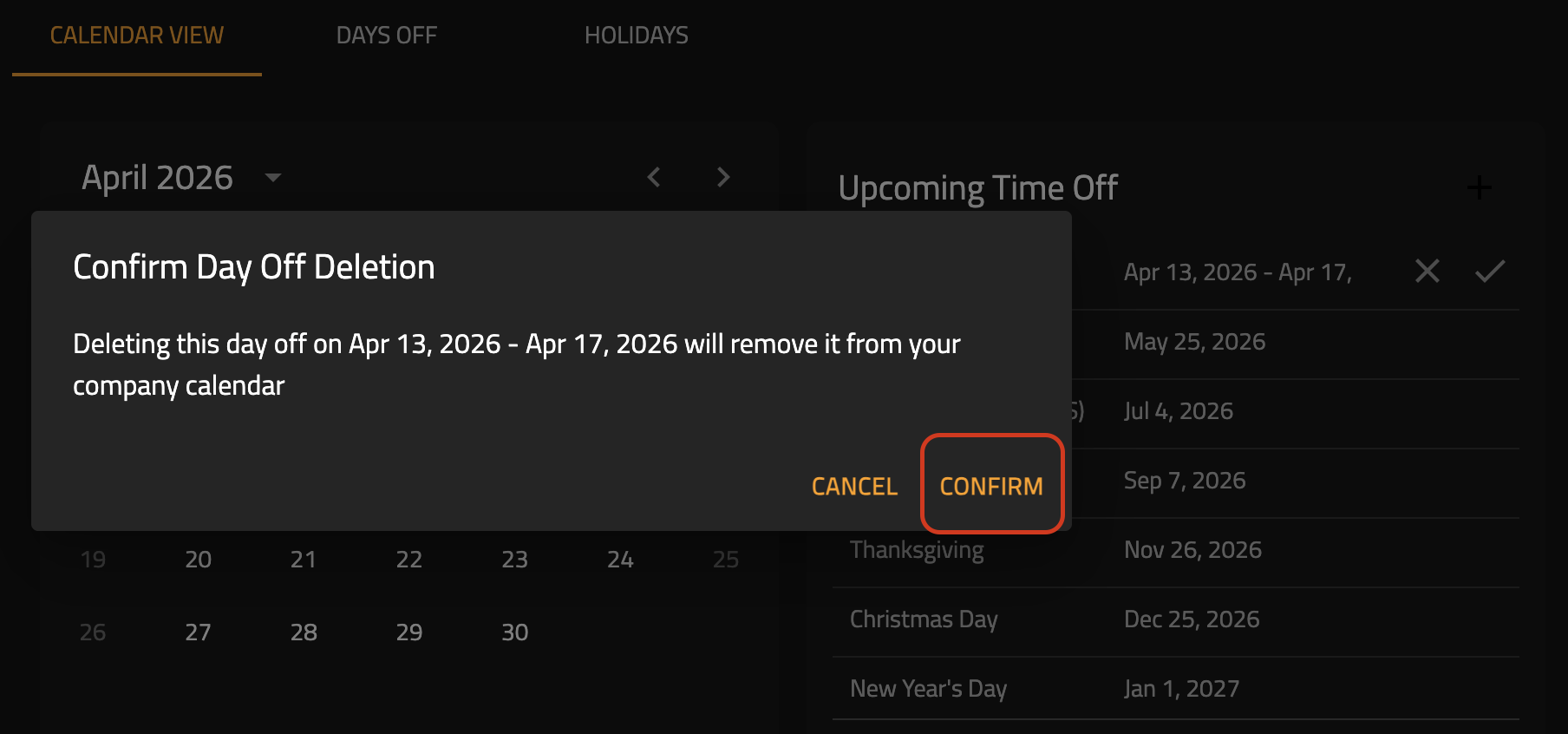1568x734 pixels.
Task: Cancel the day off deletion
Action: [x=853, y=486]
